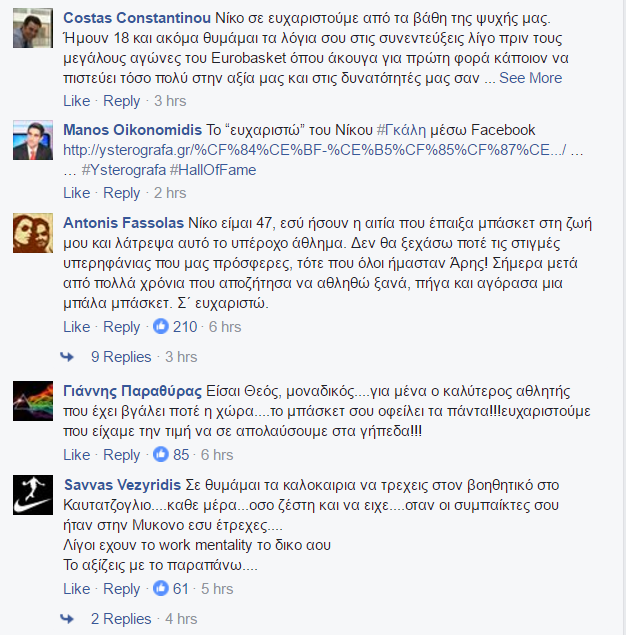The height and width of the screenshot is (635, 626).
Task: Expand the 2 Replies thread
Action: click(121, 619)
